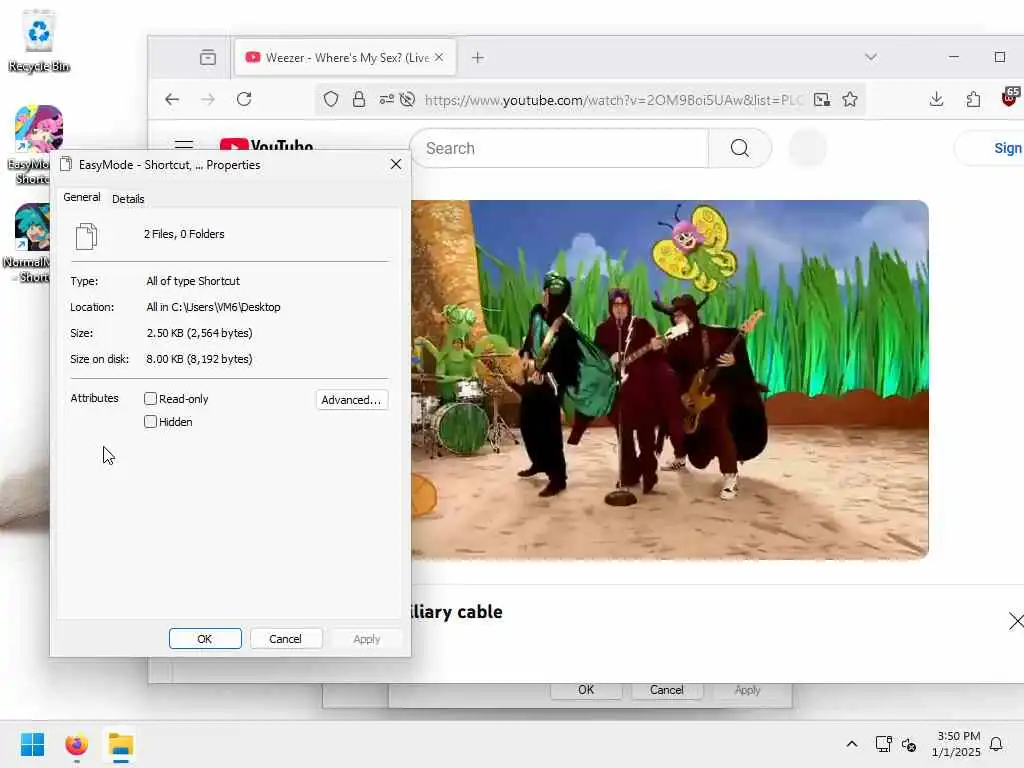
Task: Open Firefox downloads panel
Action: point(936,99)
